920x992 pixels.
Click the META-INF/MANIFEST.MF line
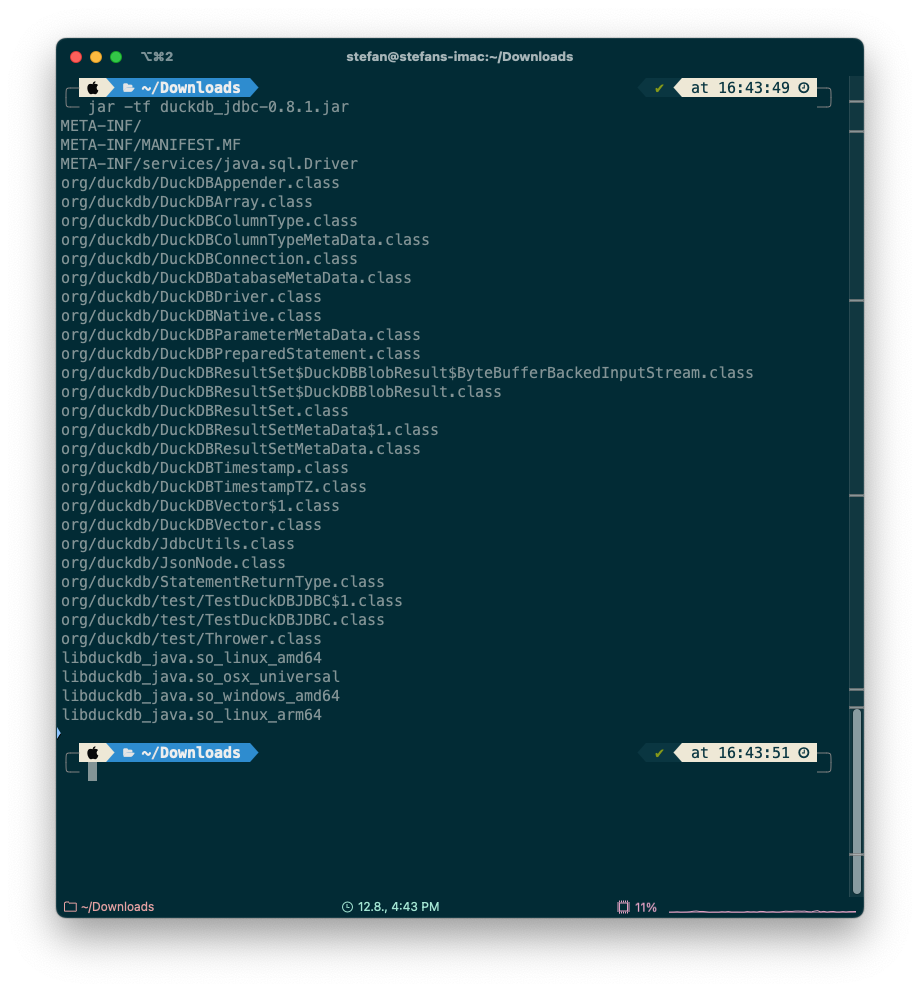(151, 145)
